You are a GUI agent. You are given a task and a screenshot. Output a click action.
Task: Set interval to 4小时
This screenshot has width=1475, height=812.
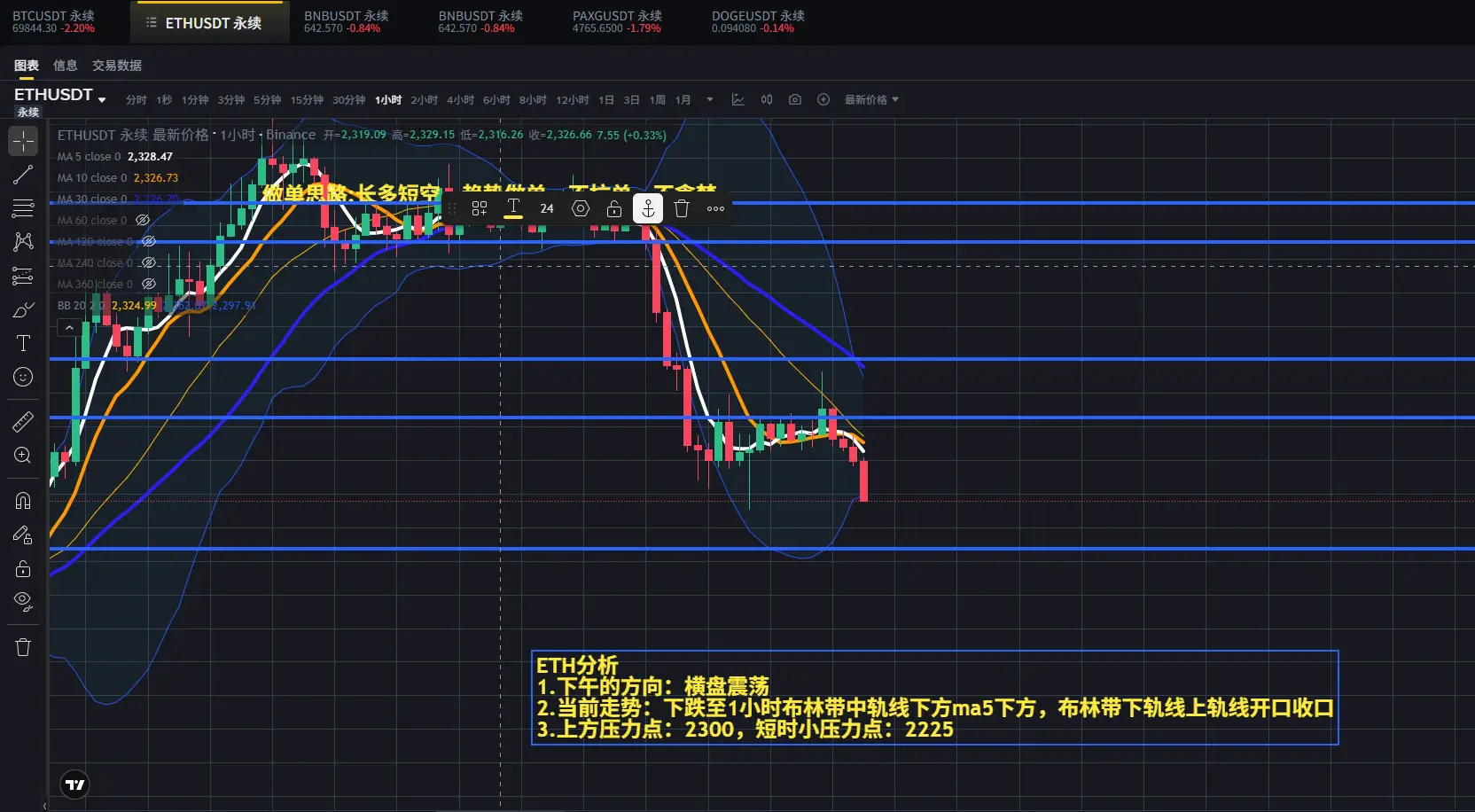[460, 100]
